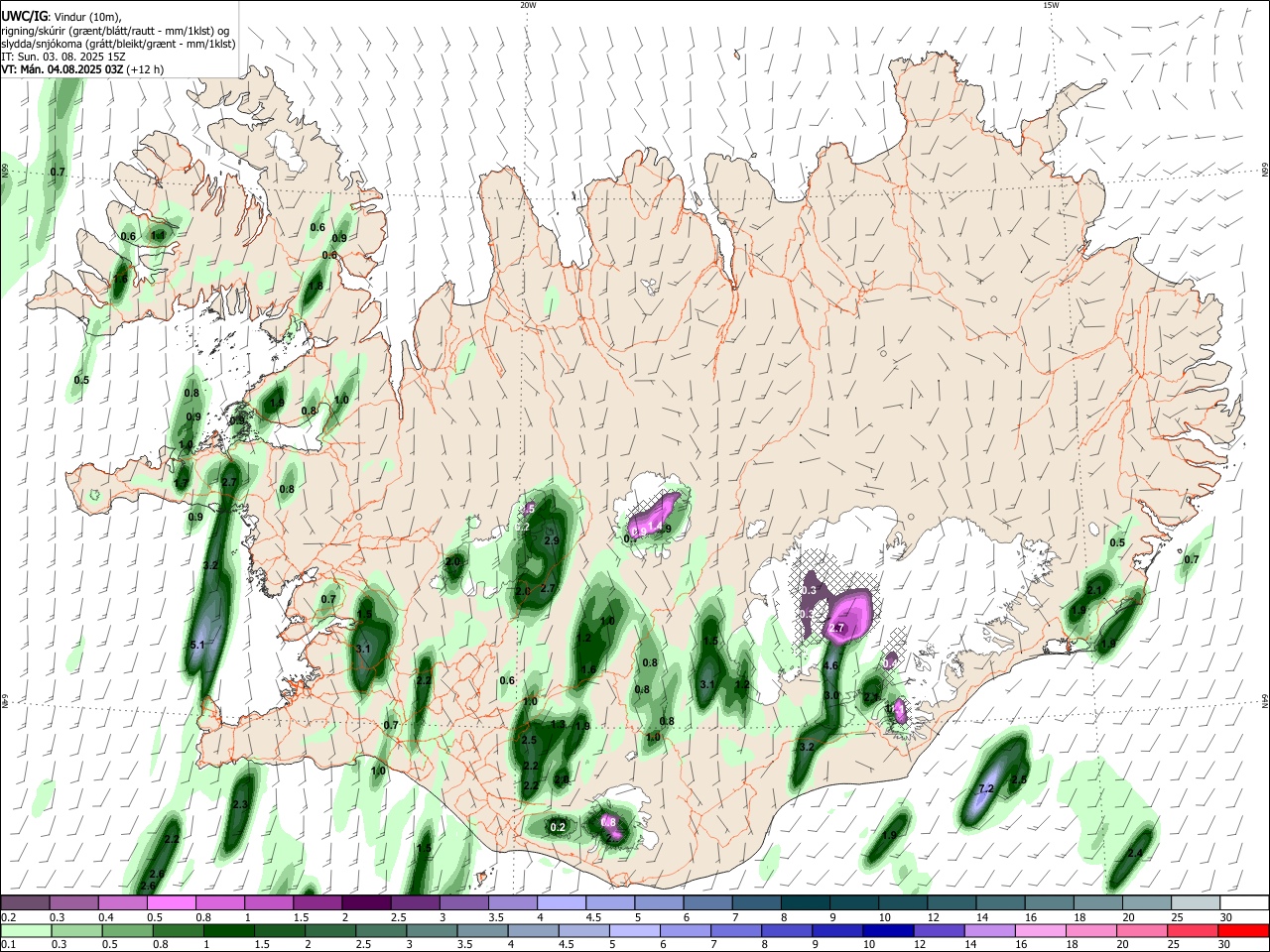Viewport: 1270px width, 952px height.
Task: Click the 3.0 rainfall value on the map
Action: pos(831,696)
